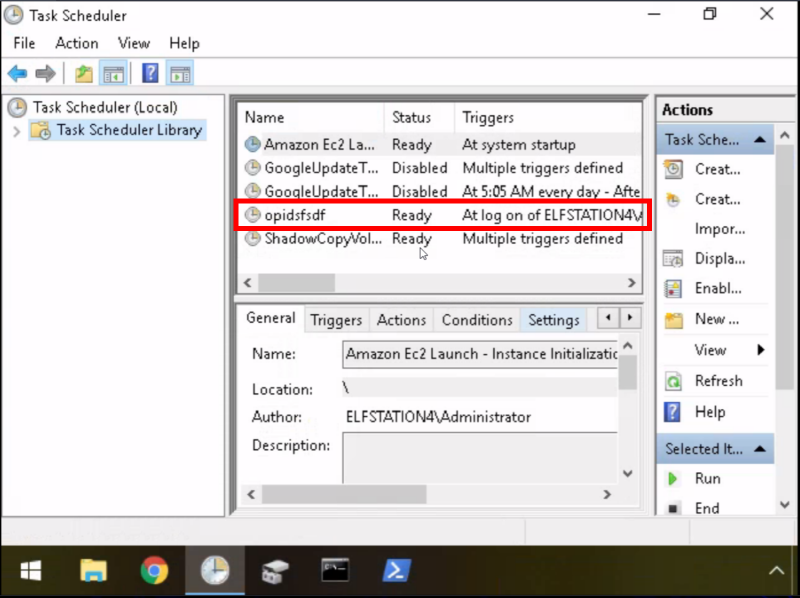Toggle the Show/Hide Action Pane toolbar icon
This screenshot has height=598, width=800.
(180, 74)
